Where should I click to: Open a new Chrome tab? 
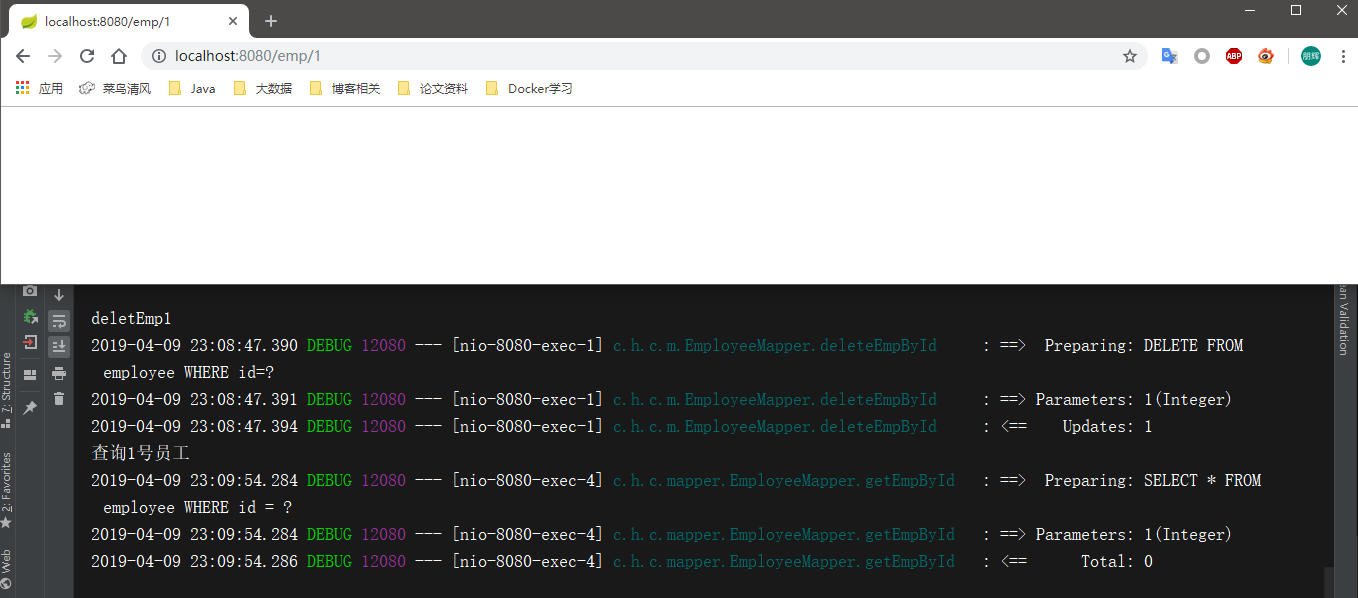click(x=271, y=21)
